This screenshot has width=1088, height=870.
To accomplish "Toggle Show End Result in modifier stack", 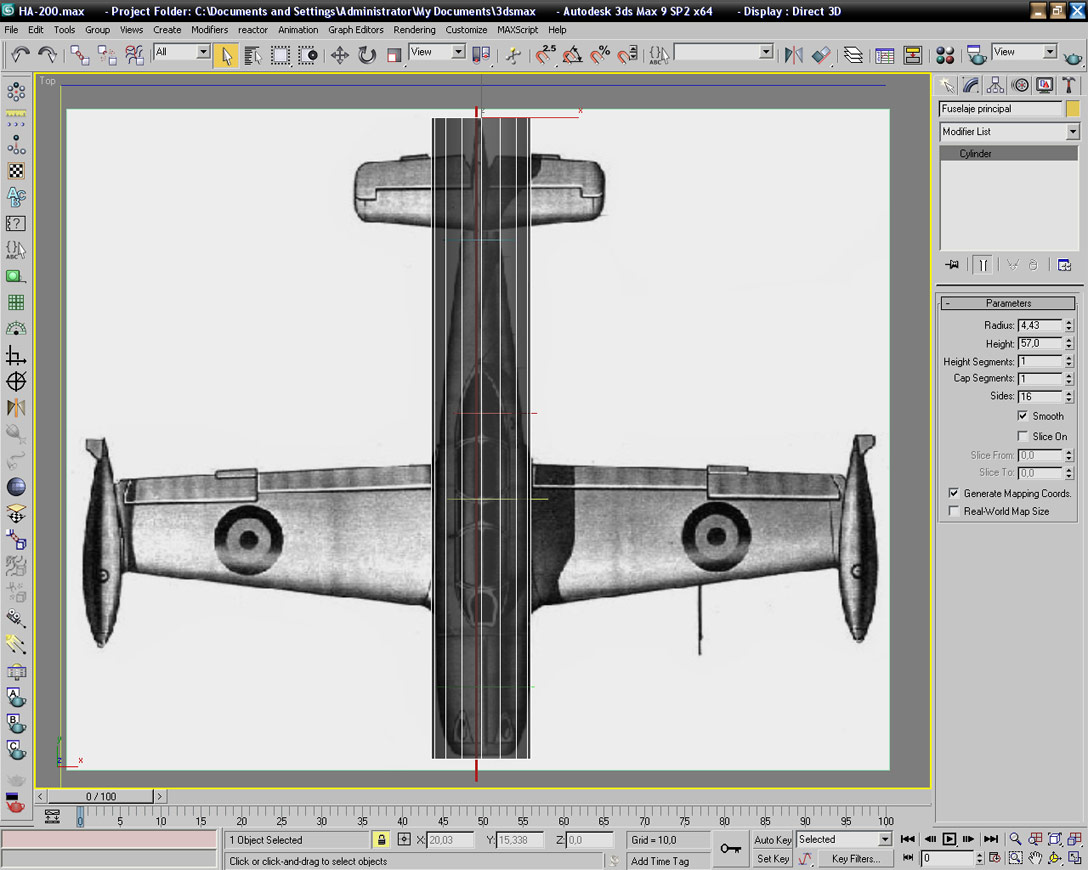I will 983,265.
